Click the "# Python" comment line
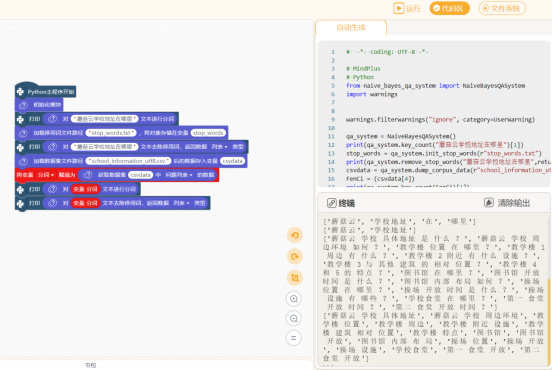 360,77
